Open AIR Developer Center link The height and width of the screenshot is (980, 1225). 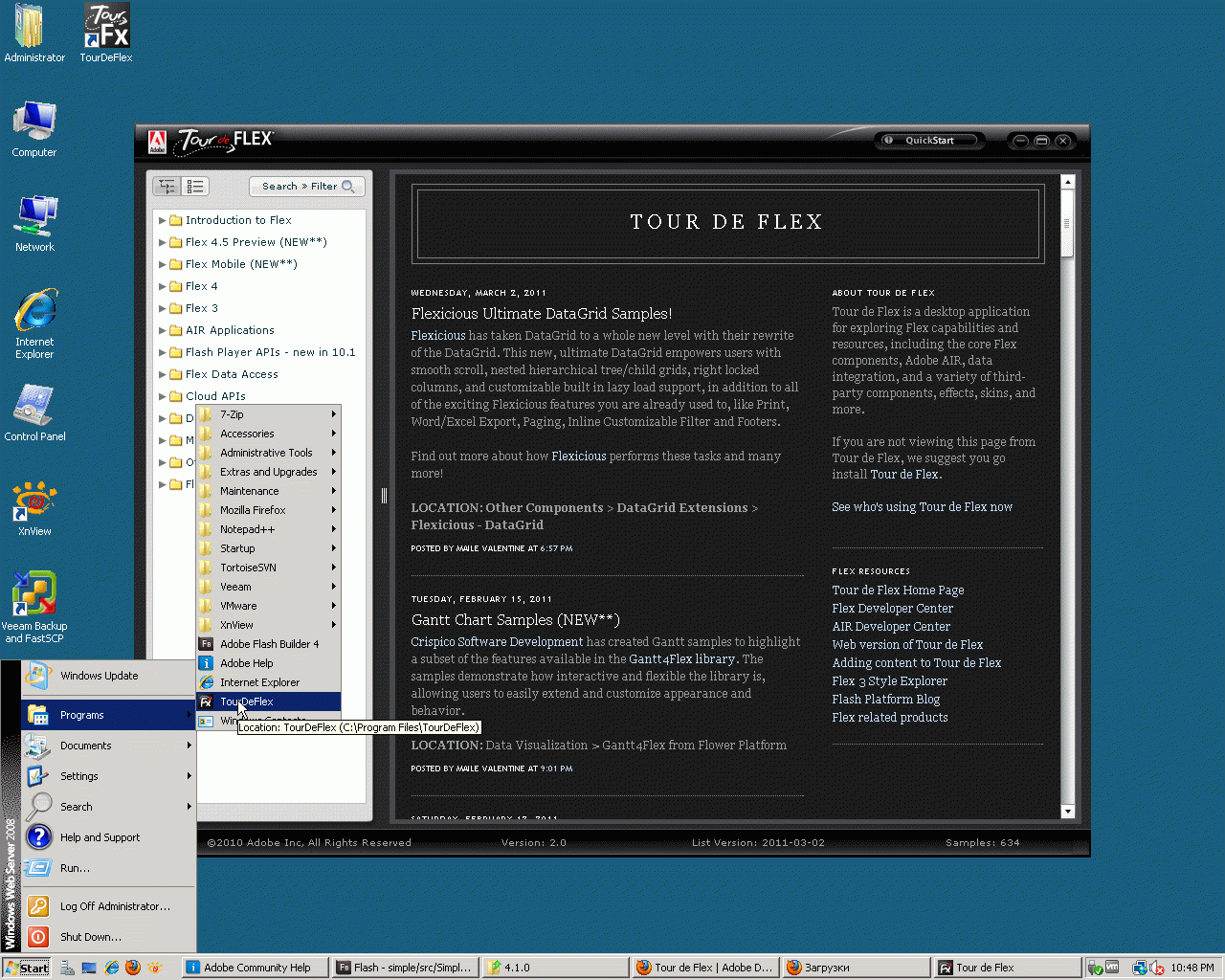tap(891, 627)
